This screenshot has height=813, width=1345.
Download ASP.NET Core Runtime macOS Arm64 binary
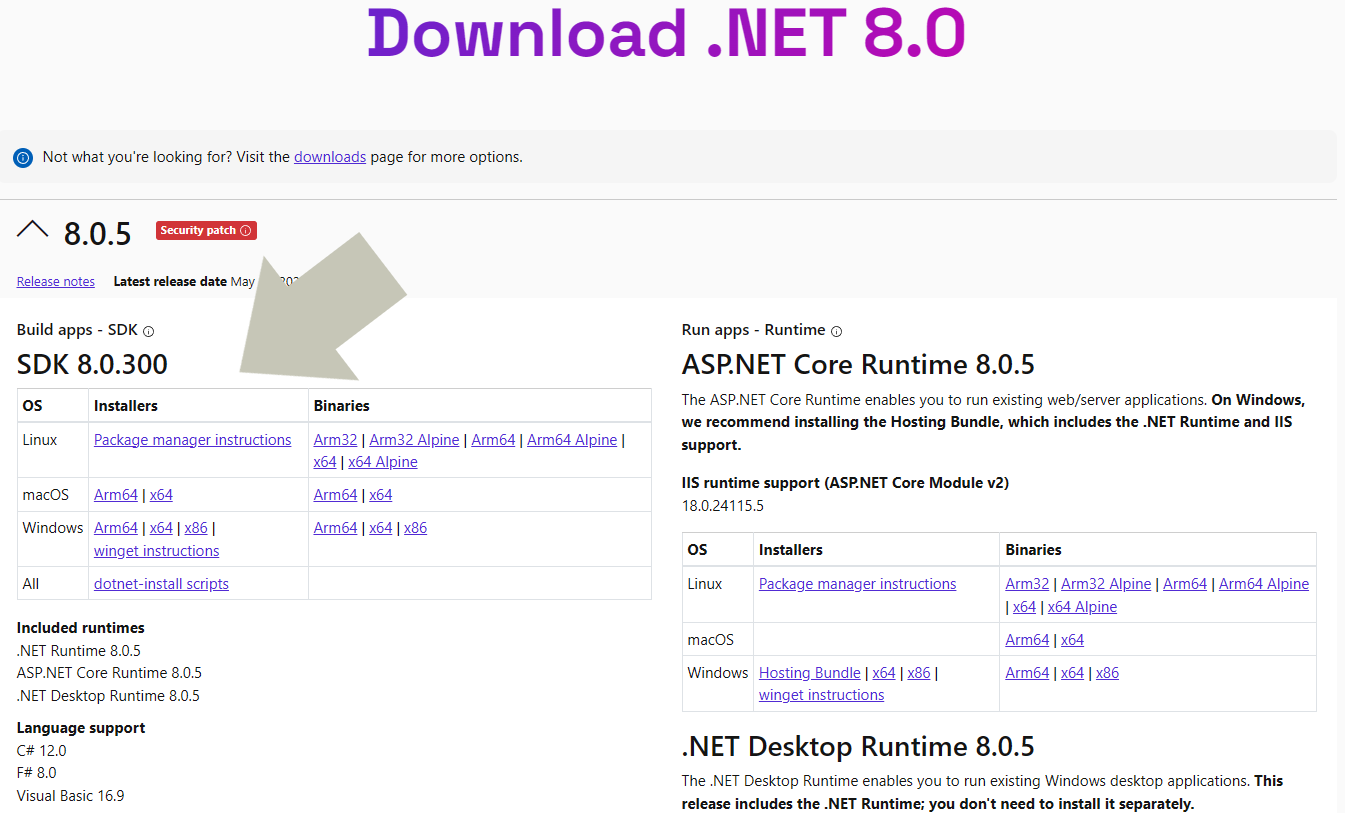[x=1028, y=640]
